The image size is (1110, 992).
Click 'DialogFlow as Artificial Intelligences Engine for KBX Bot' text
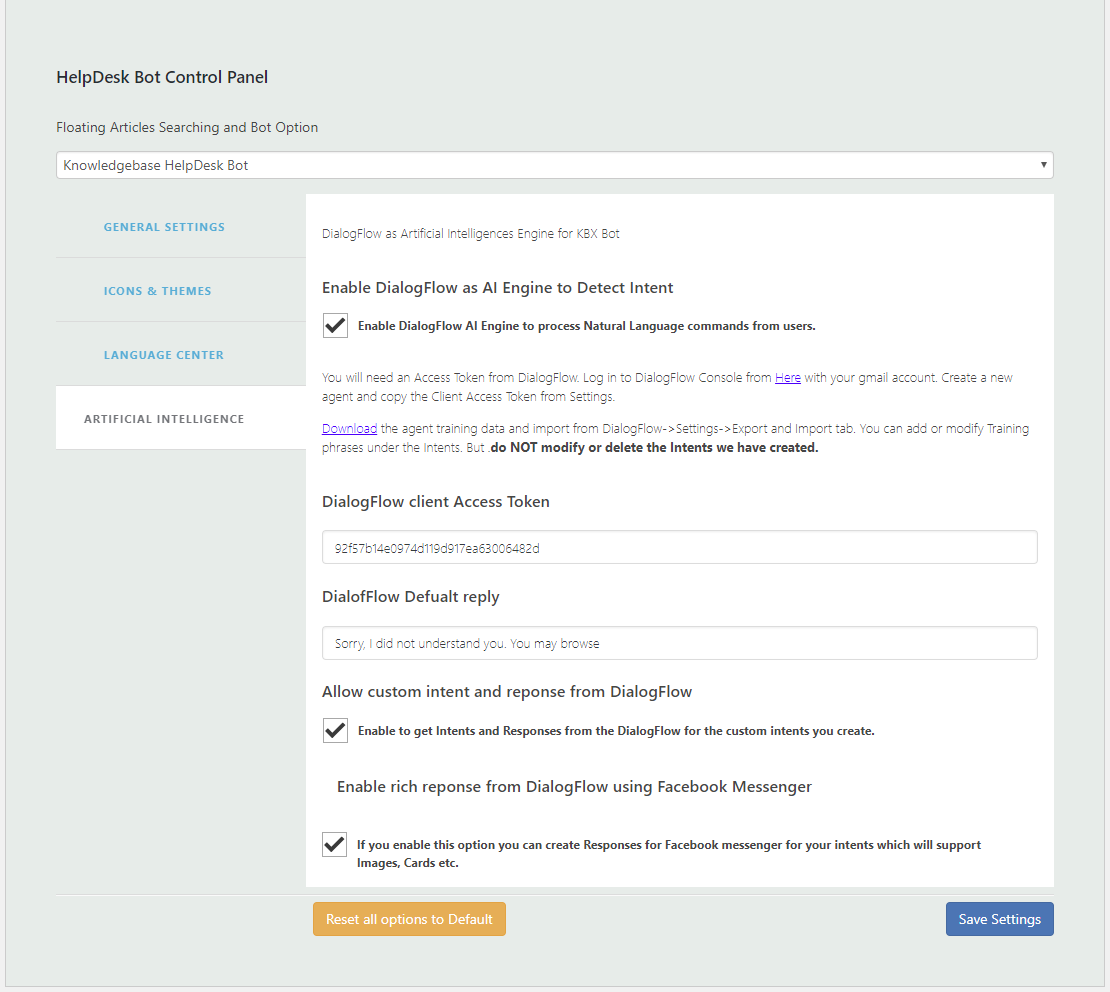pos(471,234)
